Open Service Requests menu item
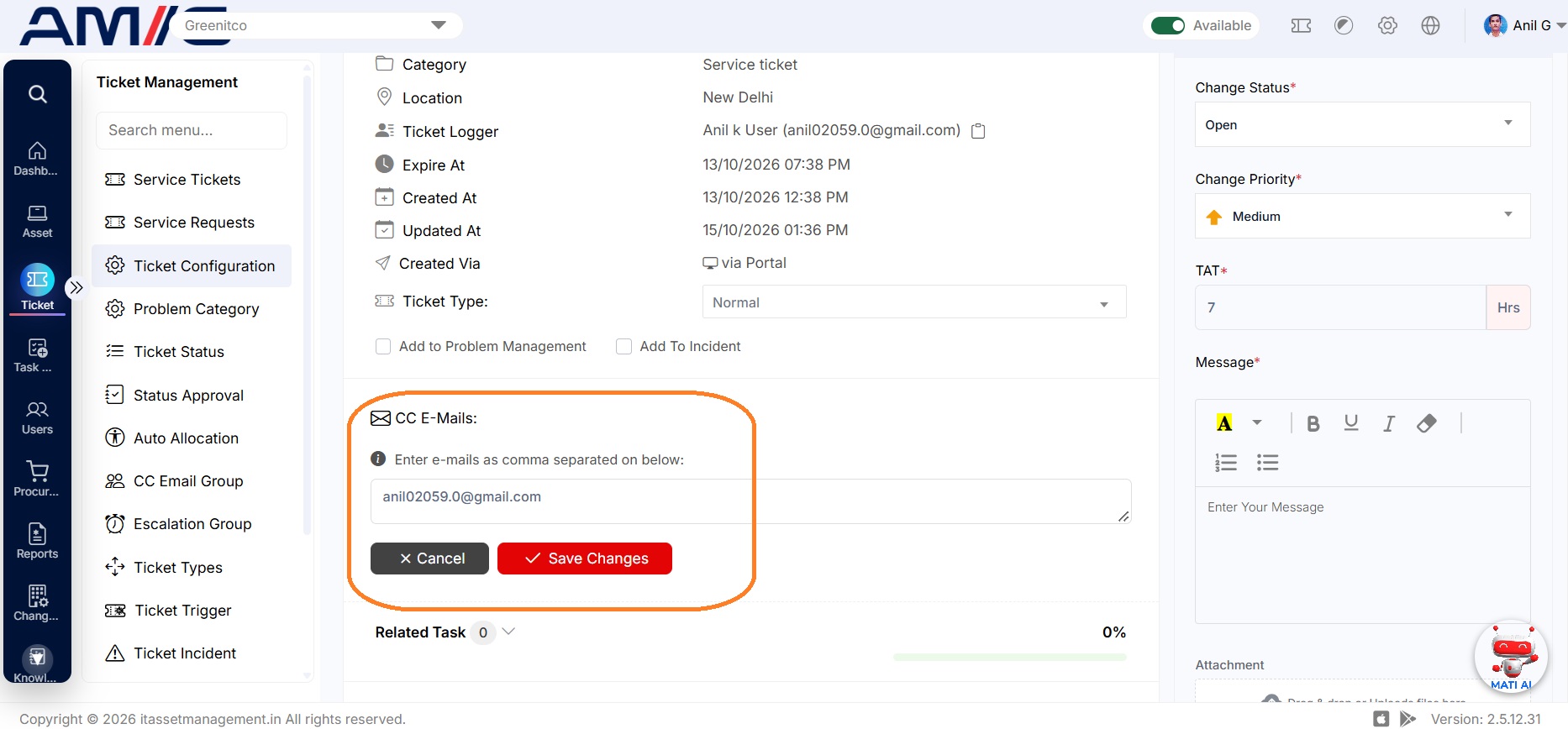Image resolution: width=1568 pixels, height=729 pixels. pyautogui.click(x=192, y=223)
